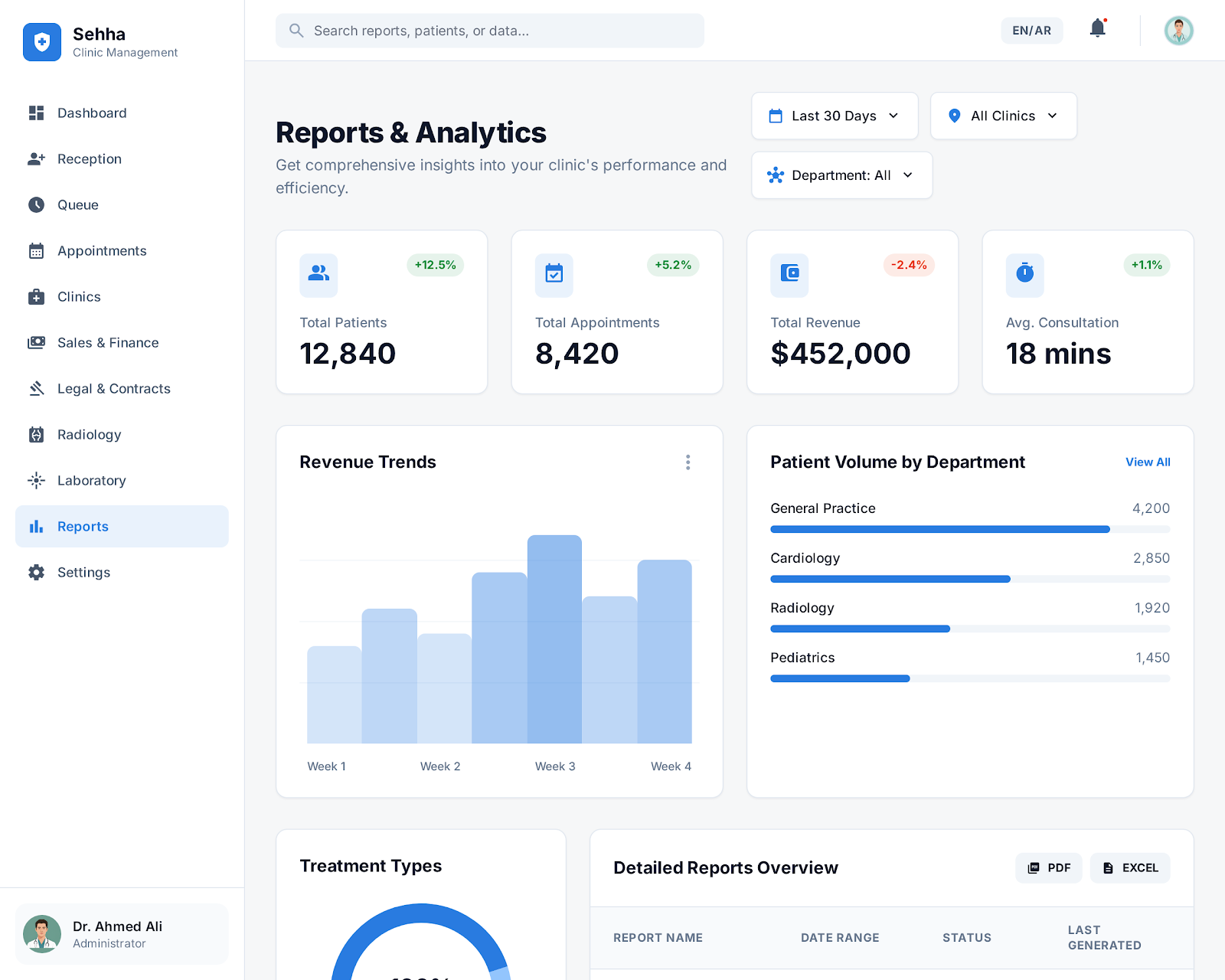The width and height of the screenshot is (1225, 980).
Task: Click the notification bell icon
Action: pos(1097,29)
